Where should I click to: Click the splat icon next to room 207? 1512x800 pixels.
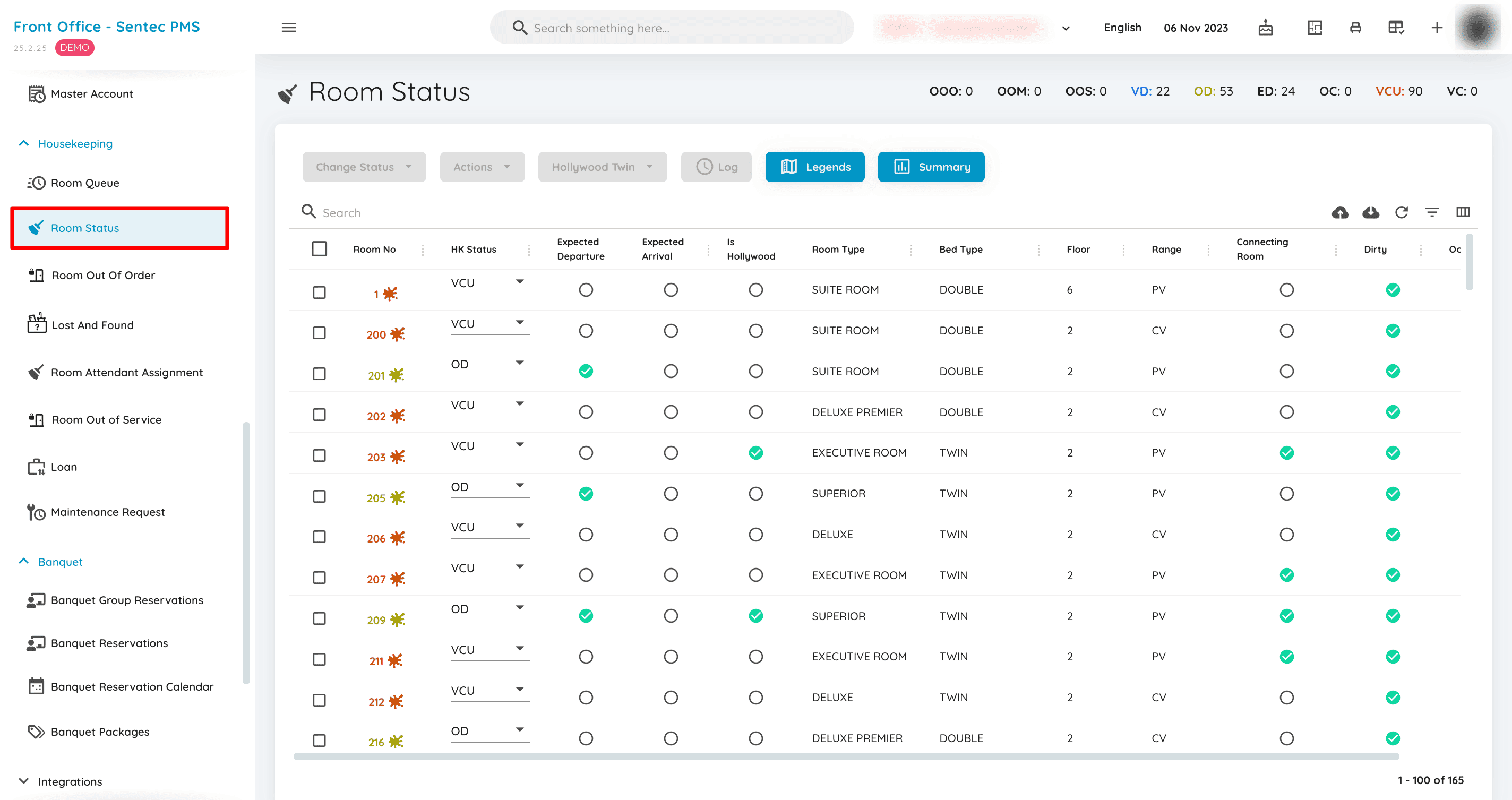tap(397, 579)
